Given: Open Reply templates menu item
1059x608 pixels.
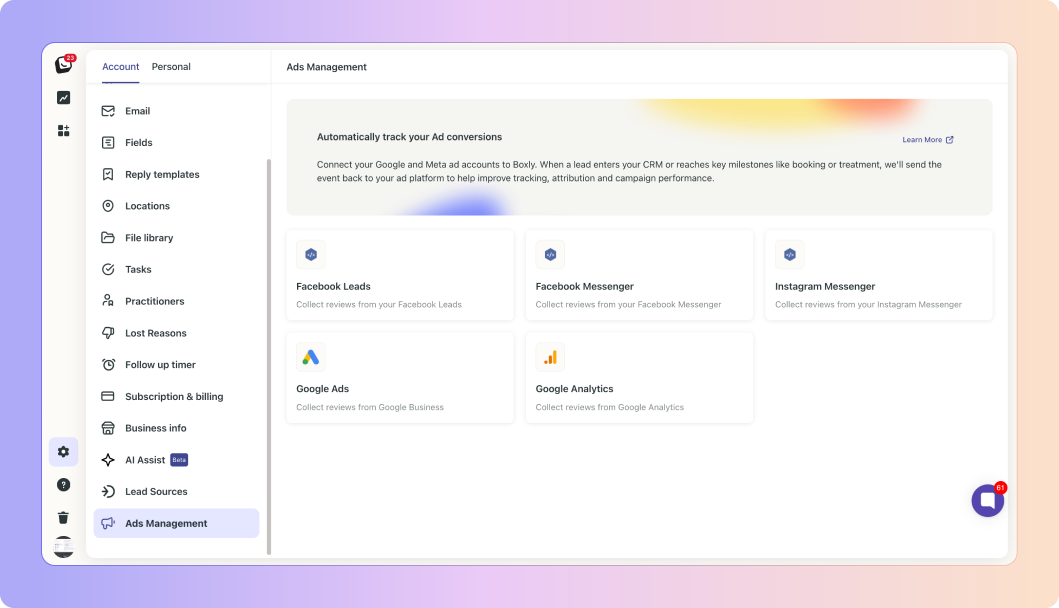Looking at the screenshot, I should (x=176, y=174).
